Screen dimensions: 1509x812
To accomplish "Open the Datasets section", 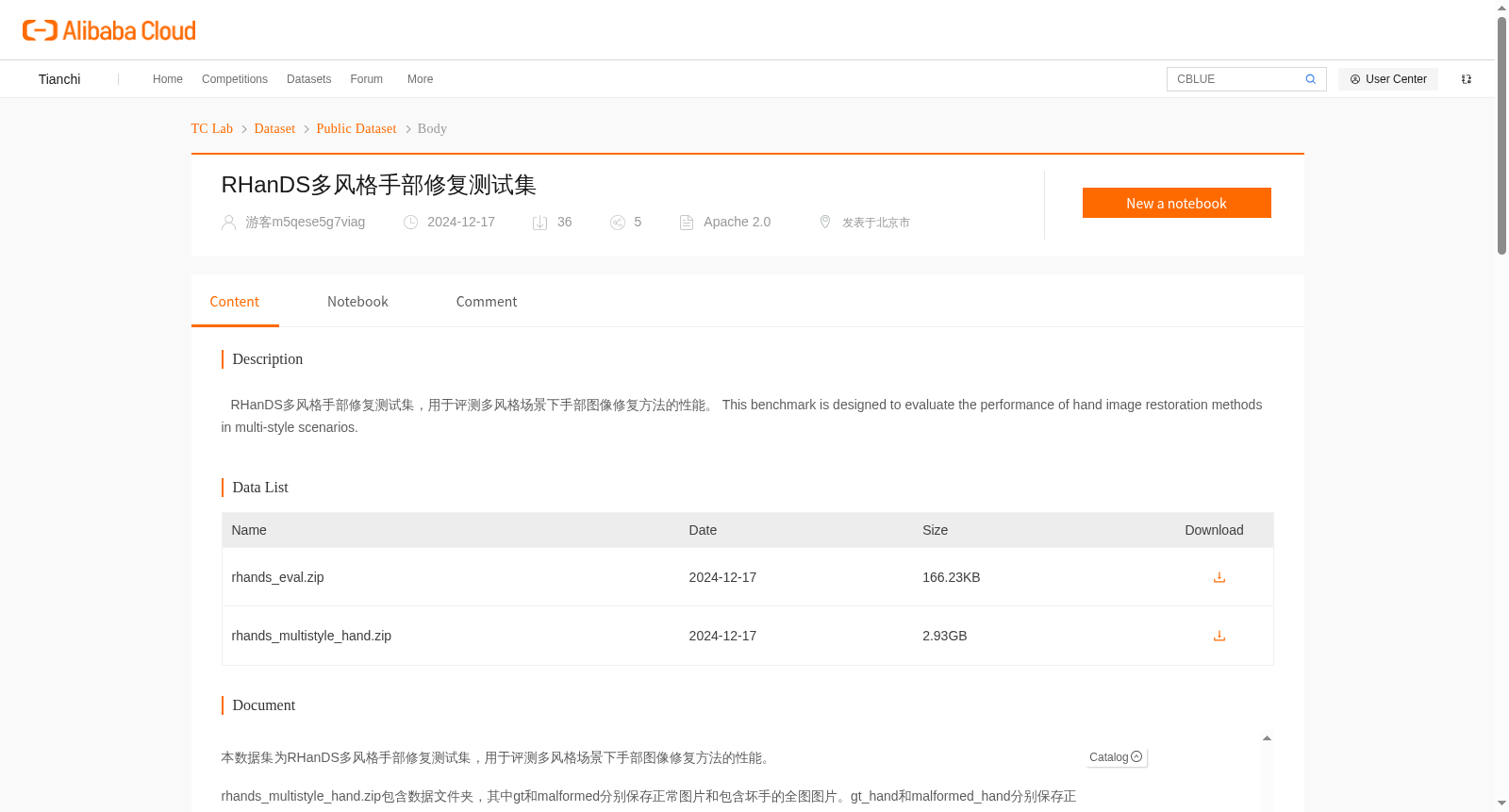I will (x=308, y=79).
